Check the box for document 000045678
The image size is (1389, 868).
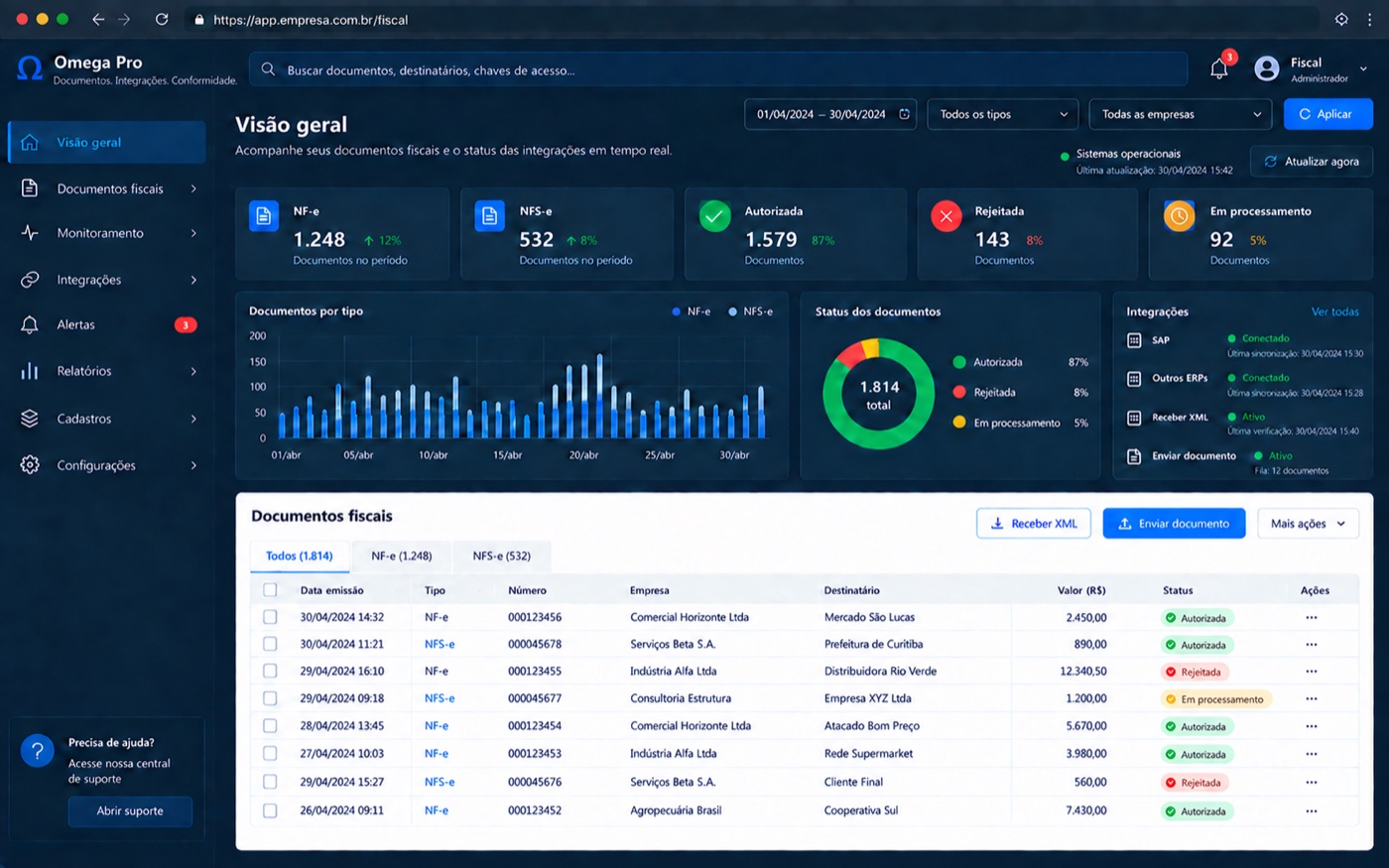click(x=270, y=644)
